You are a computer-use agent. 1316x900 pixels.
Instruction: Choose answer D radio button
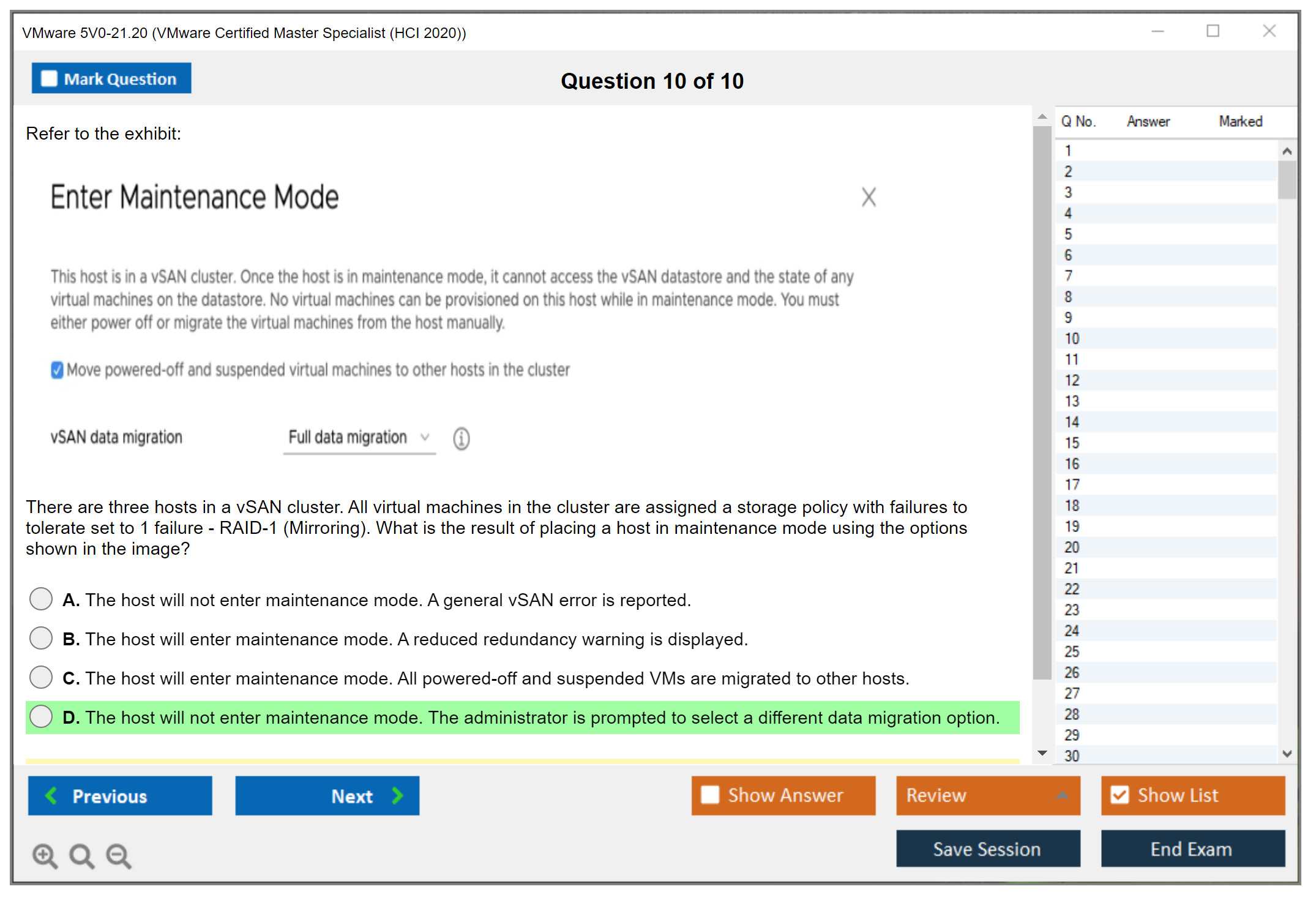(41, 716)
